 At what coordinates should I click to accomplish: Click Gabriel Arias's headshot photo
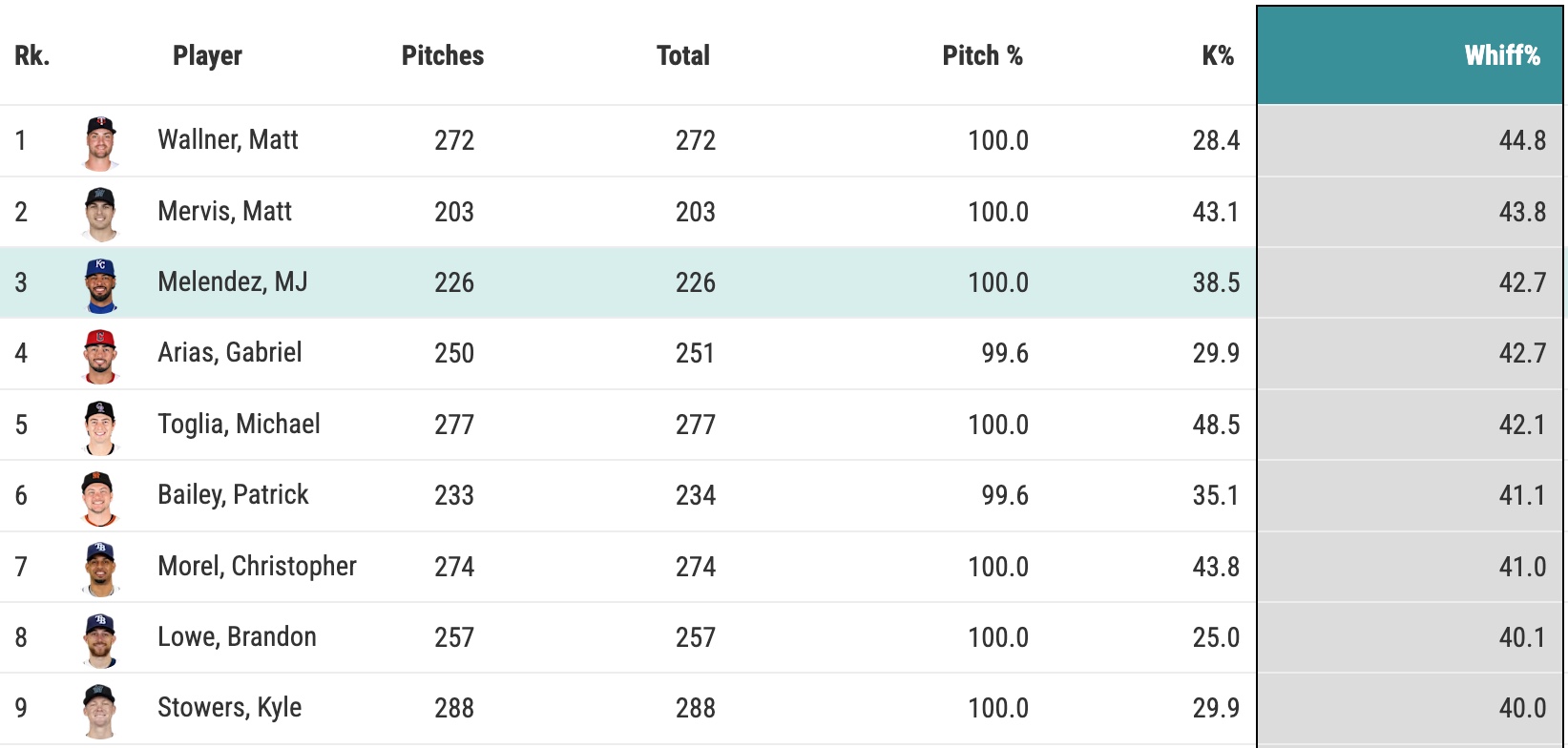point(100,355)
